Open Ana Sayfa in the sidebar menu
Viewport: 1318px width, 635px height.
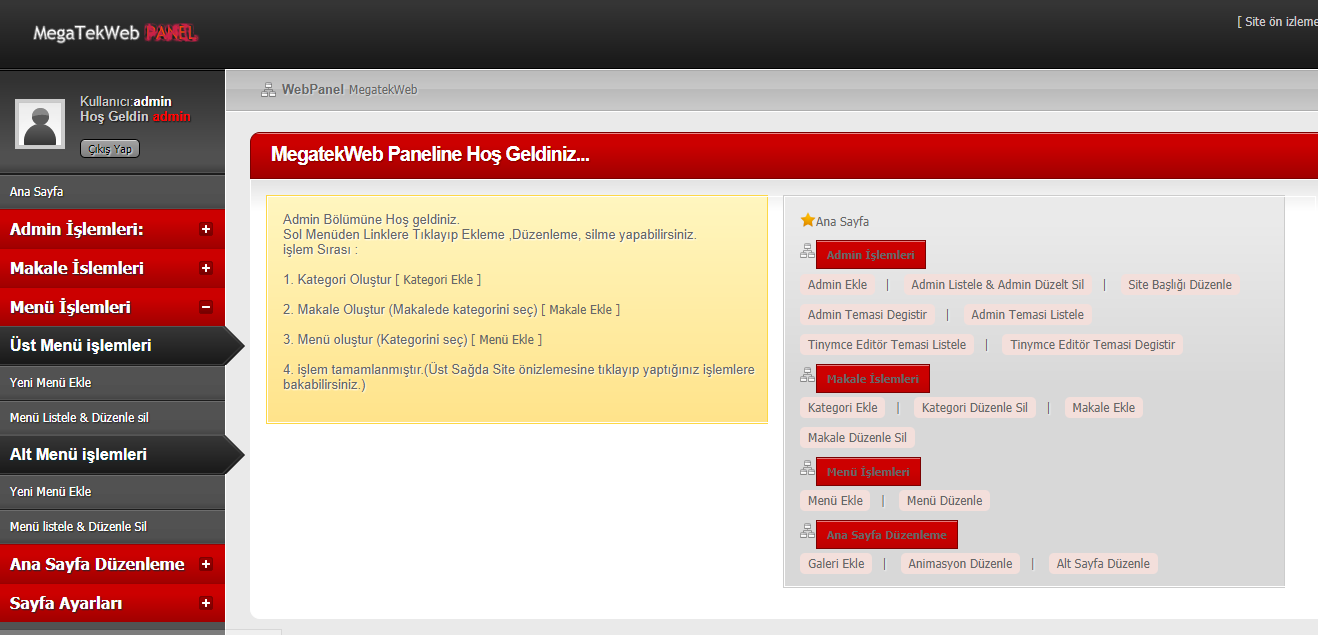point(37,191)
